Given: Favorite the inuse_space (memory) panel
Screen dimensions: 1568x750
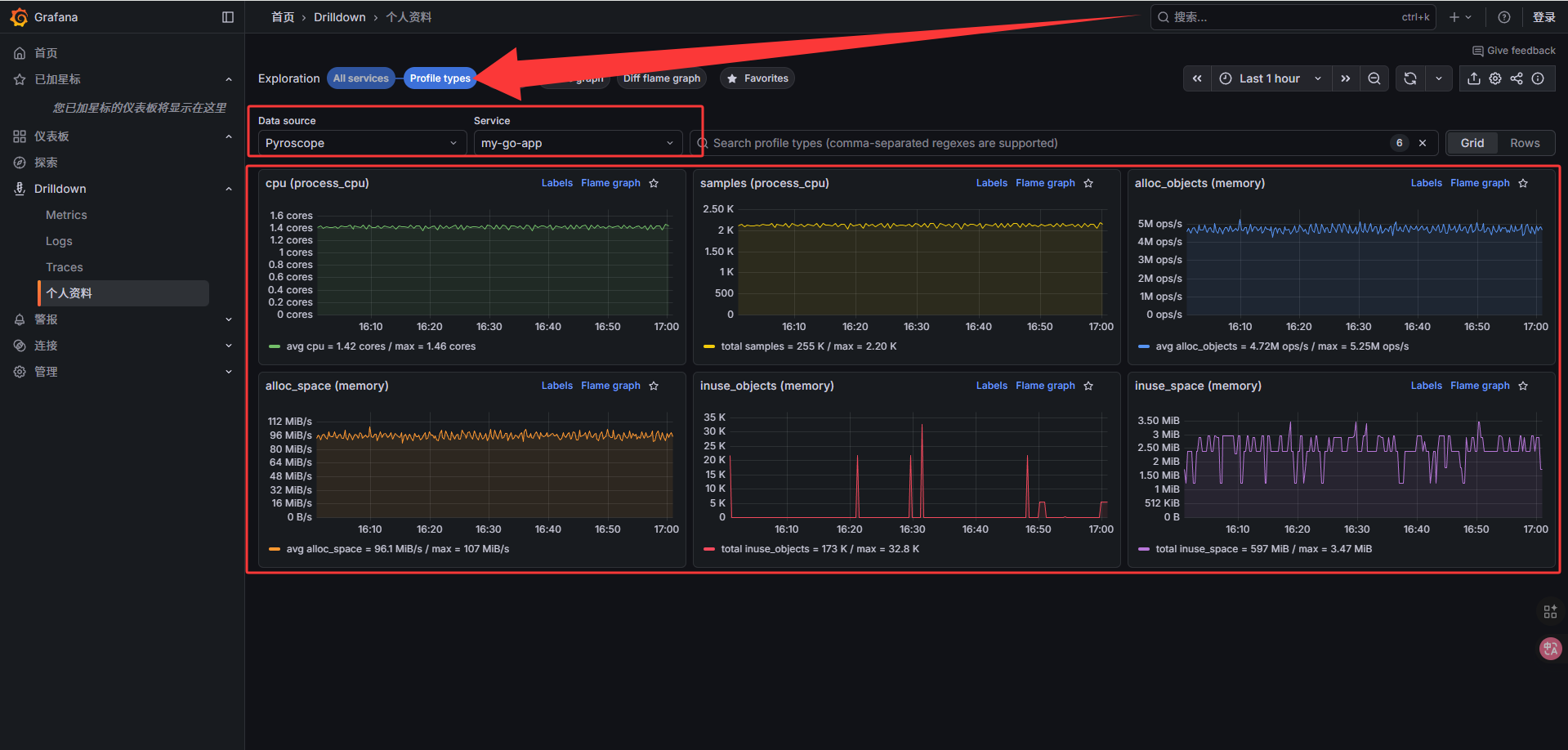Looking at the screenshot, I should (1523, 386).
